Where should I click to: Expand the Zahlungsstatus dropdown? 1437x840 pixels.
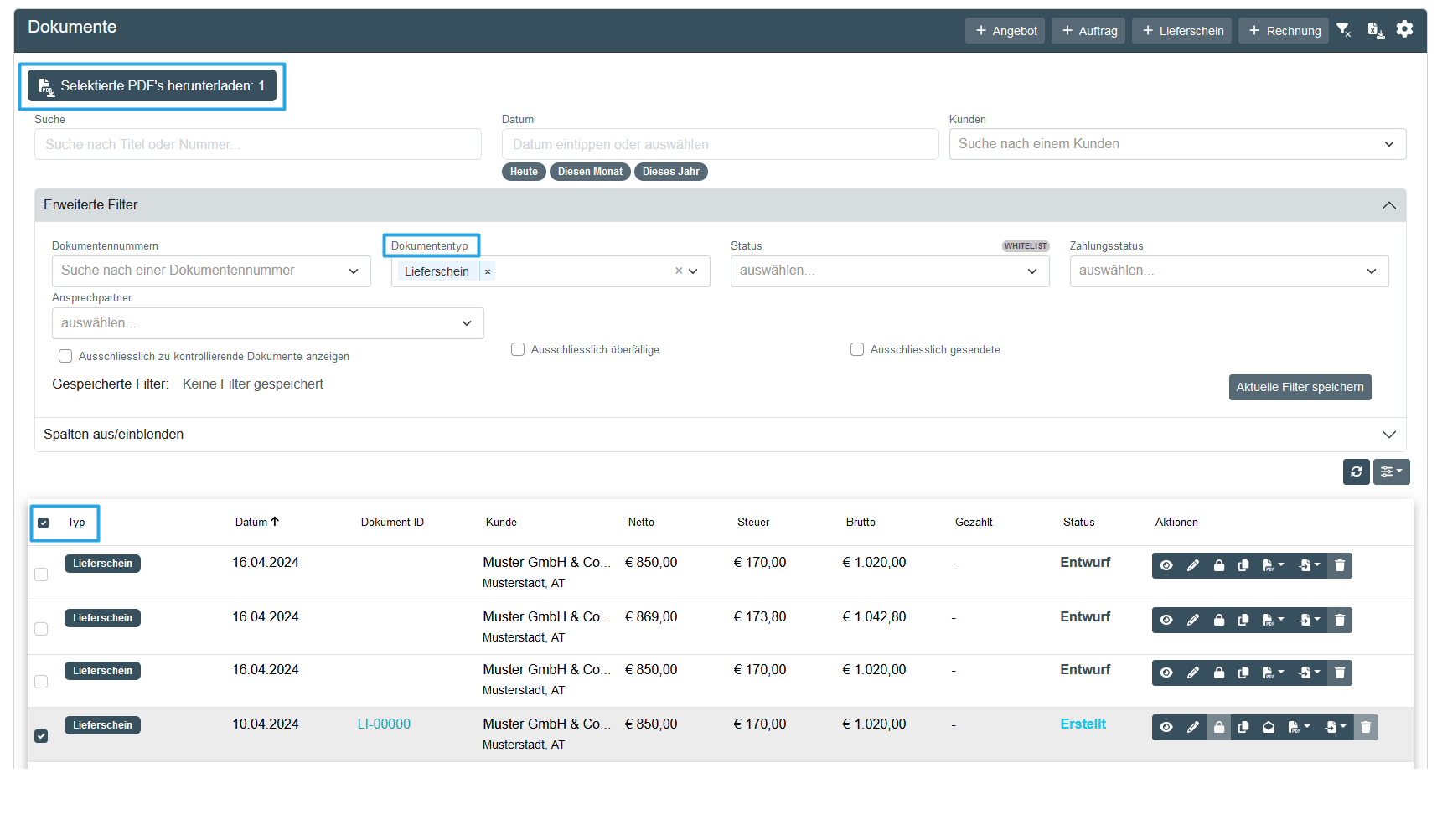coord(1228,271)
